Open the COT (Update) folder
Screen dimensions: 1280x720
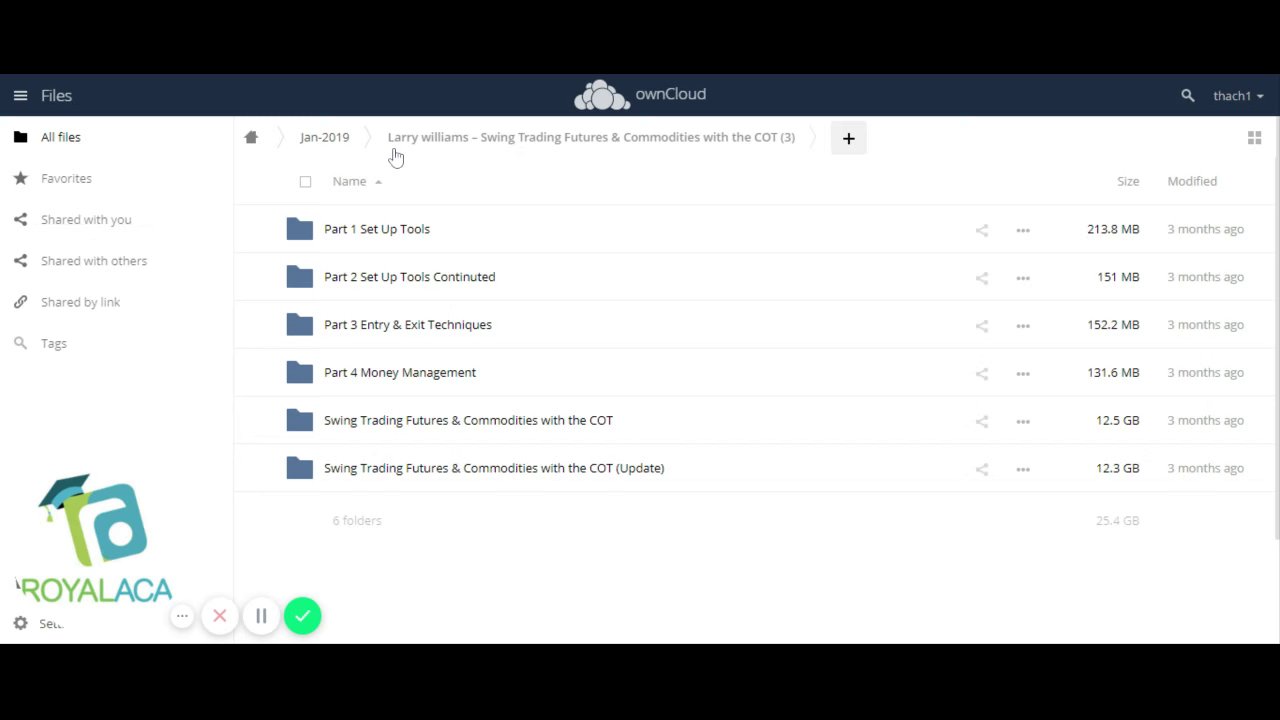(494, 468)
